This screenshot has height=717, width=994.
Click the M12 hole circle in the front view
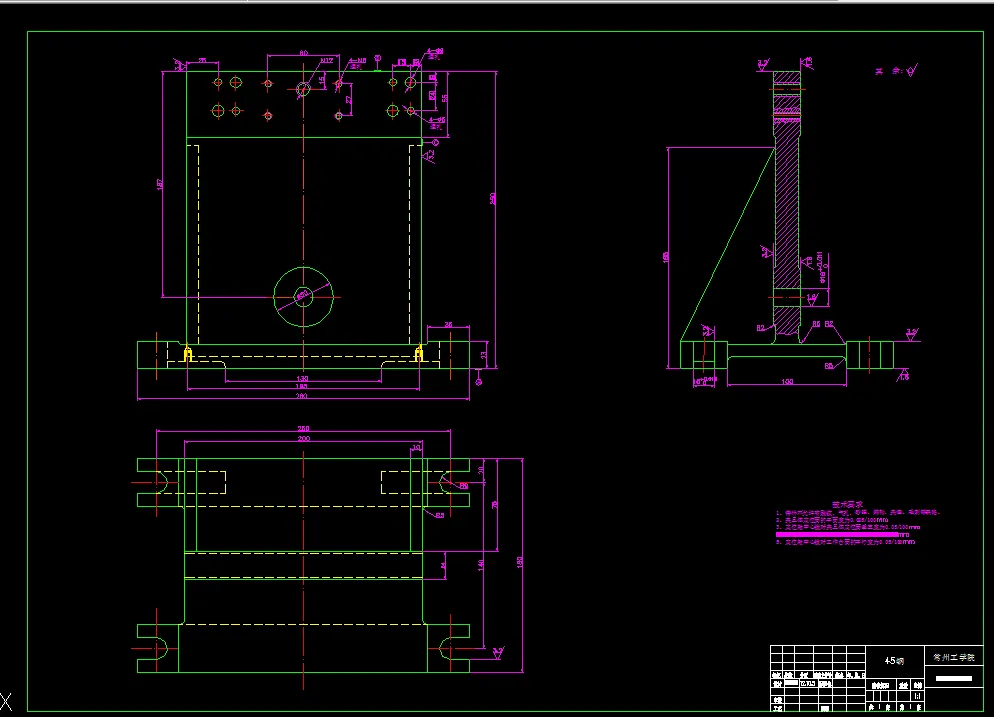[304, 89]
